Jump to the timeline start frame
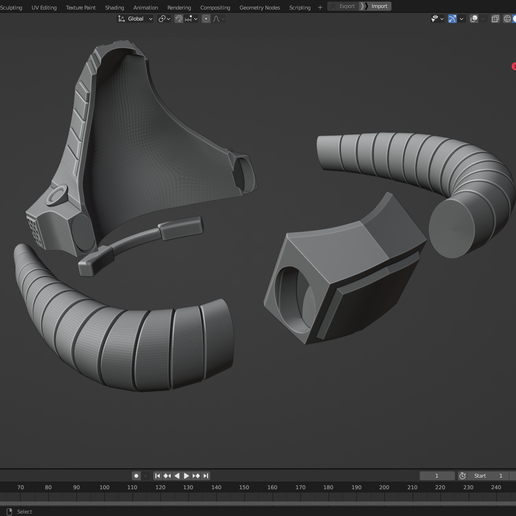The image size is (516, 516). pyautogui.click(x=157, y=476)
